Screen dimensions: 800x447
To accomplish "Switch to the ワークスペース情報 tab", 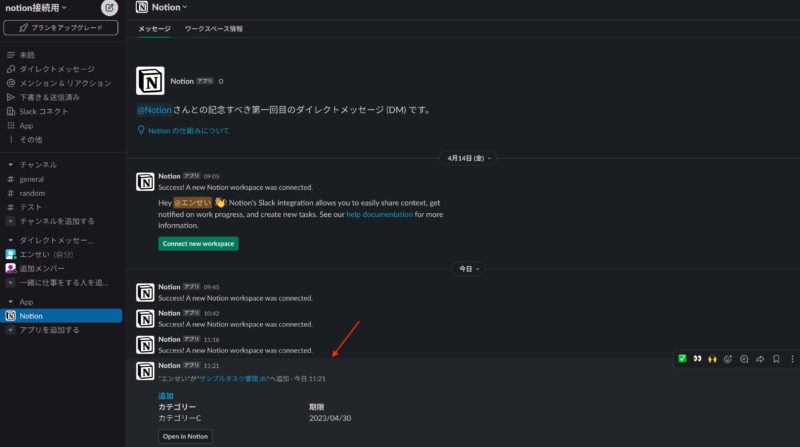I will 214,29.
